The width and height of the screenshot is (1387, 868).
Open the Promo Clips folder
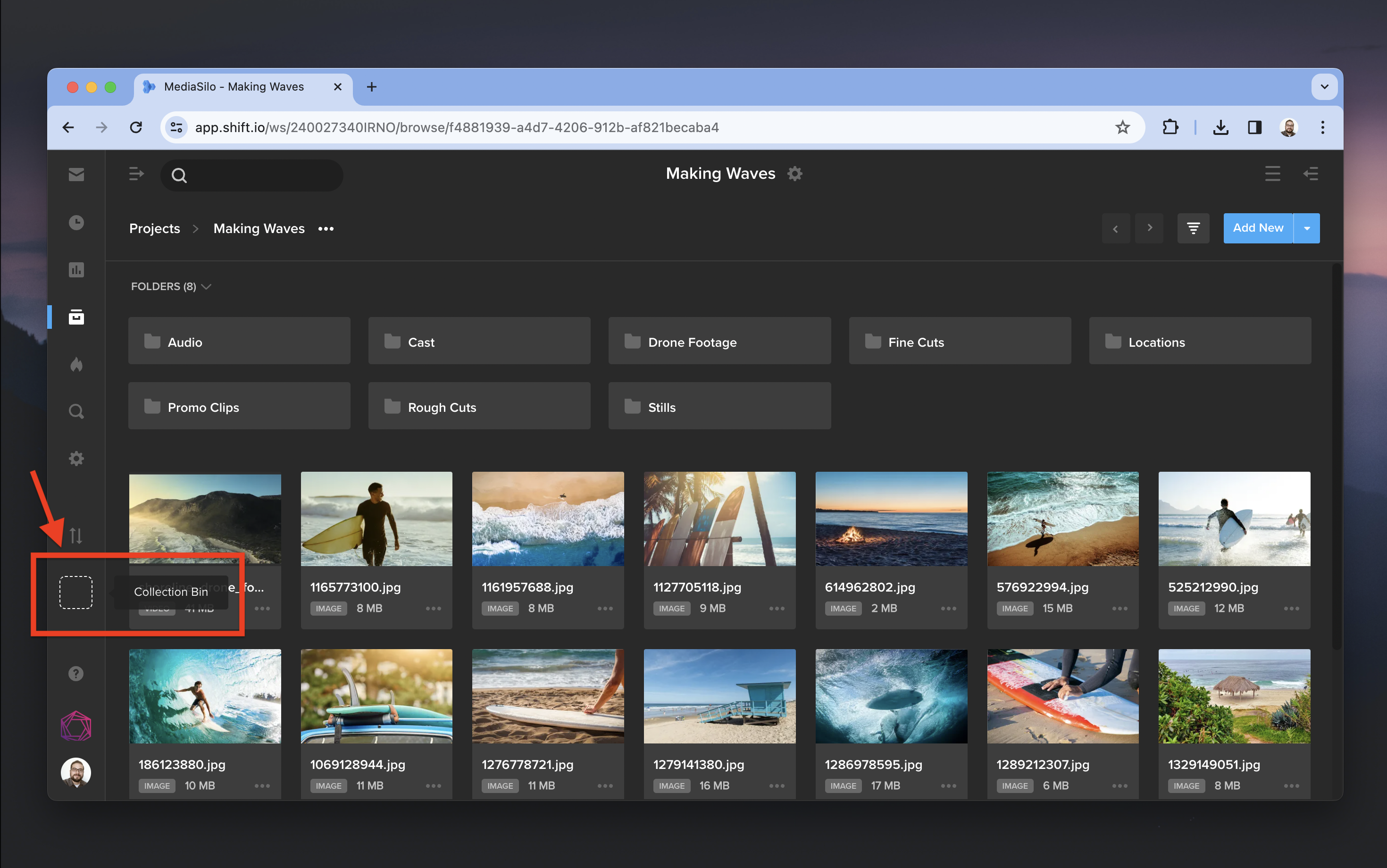[239, 406]
